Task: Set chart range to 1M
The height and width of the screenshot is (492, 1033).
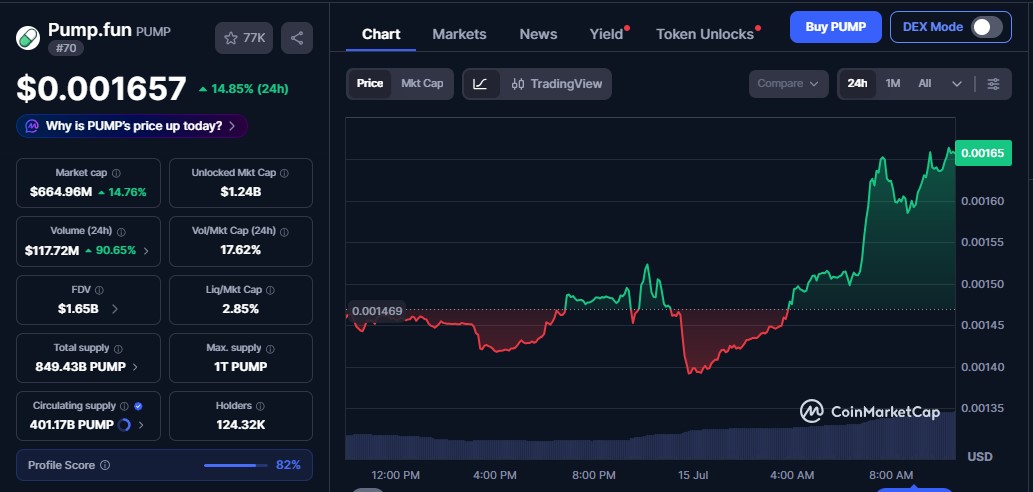Action: (x=893, y=84)
